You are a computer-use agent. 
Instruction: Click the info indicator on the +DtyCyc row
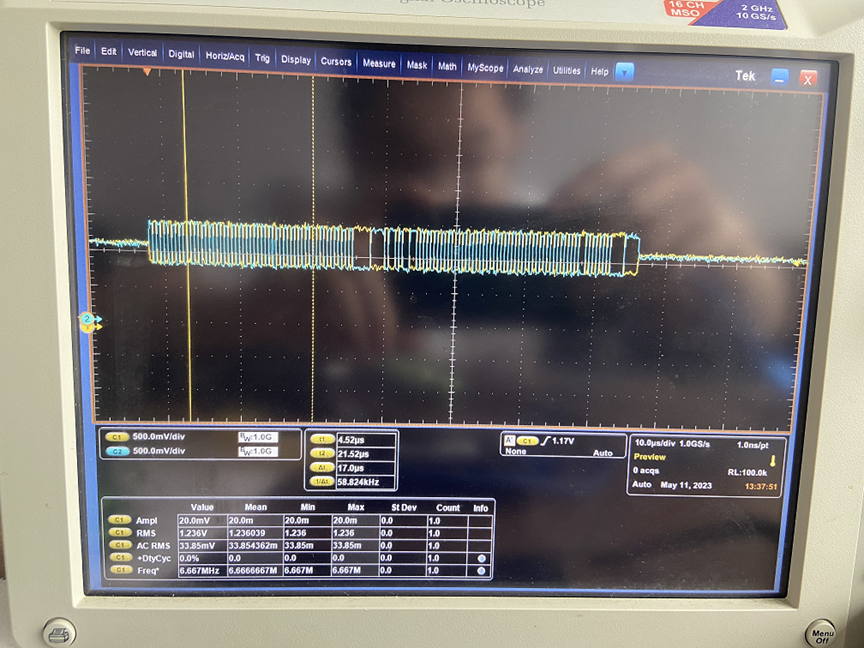[481, 558]
